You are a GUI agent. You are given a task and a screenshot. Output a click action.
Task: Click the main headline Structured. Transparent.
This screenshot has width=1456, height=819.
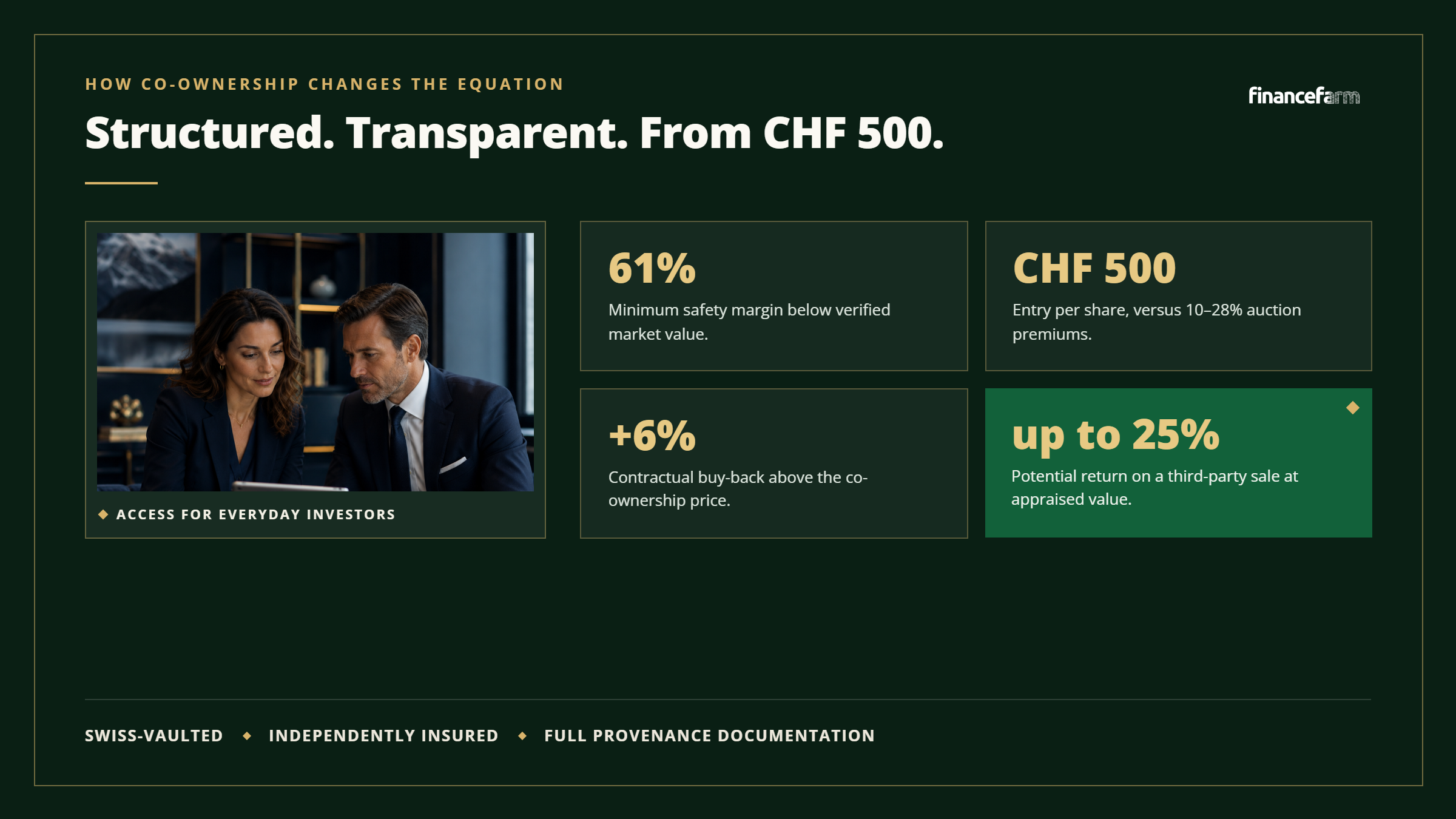point(514,133)
